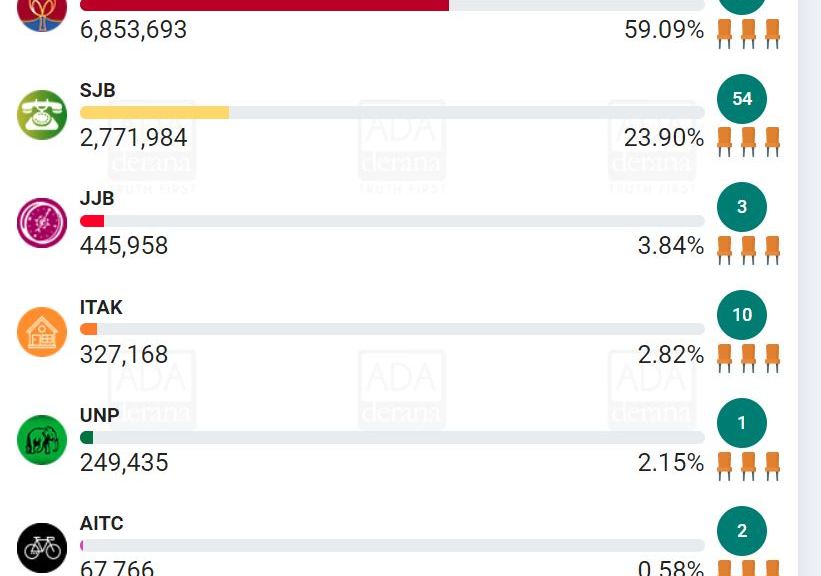This screenshot has height=576, width=821.
Task: Click the chair icons beside SJB
Action: [x=748, y=141]
